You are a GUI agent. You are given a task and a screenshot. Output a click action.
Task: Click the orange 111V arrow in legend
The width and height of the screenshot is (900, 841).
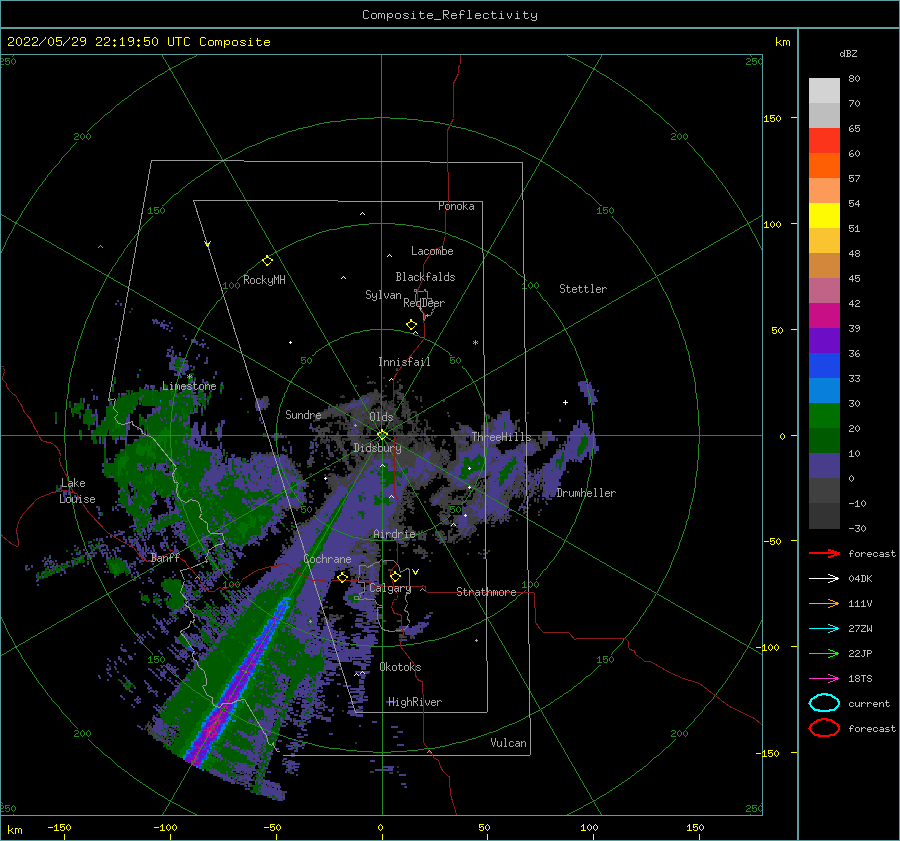point(824,603)
